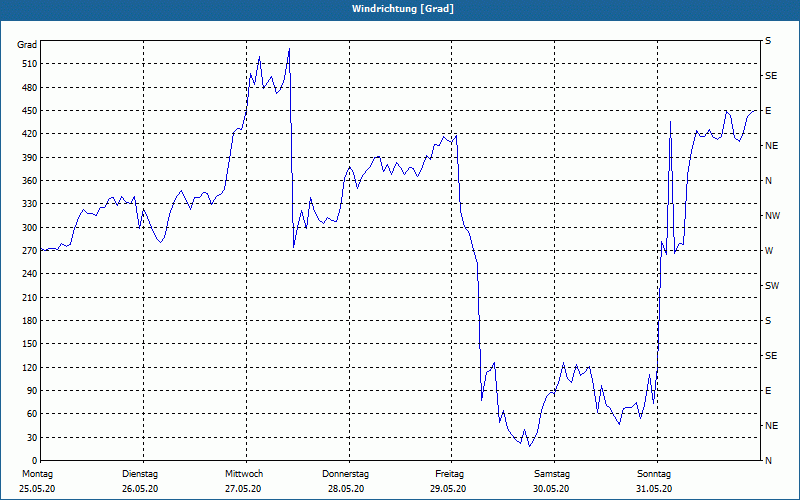Click the 'S' compass label level with 180

[x=768, y=321]
